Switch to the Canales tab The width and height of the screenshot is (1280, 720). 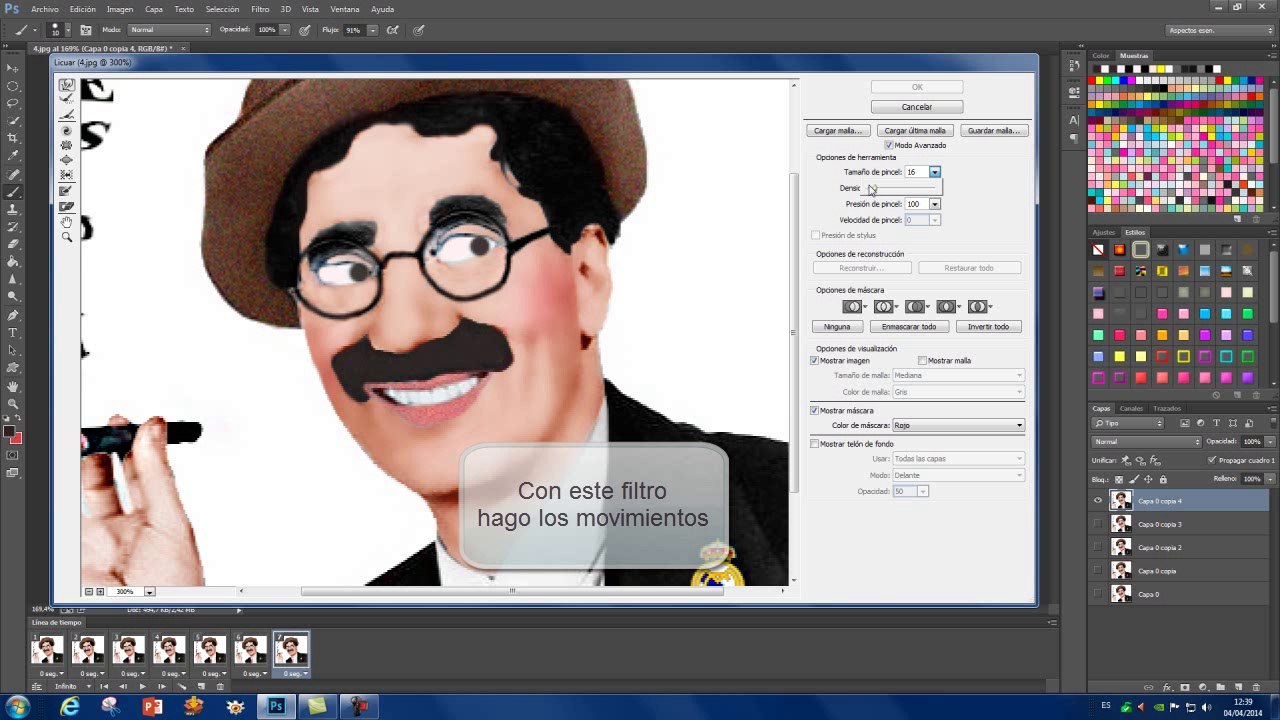1131,408
